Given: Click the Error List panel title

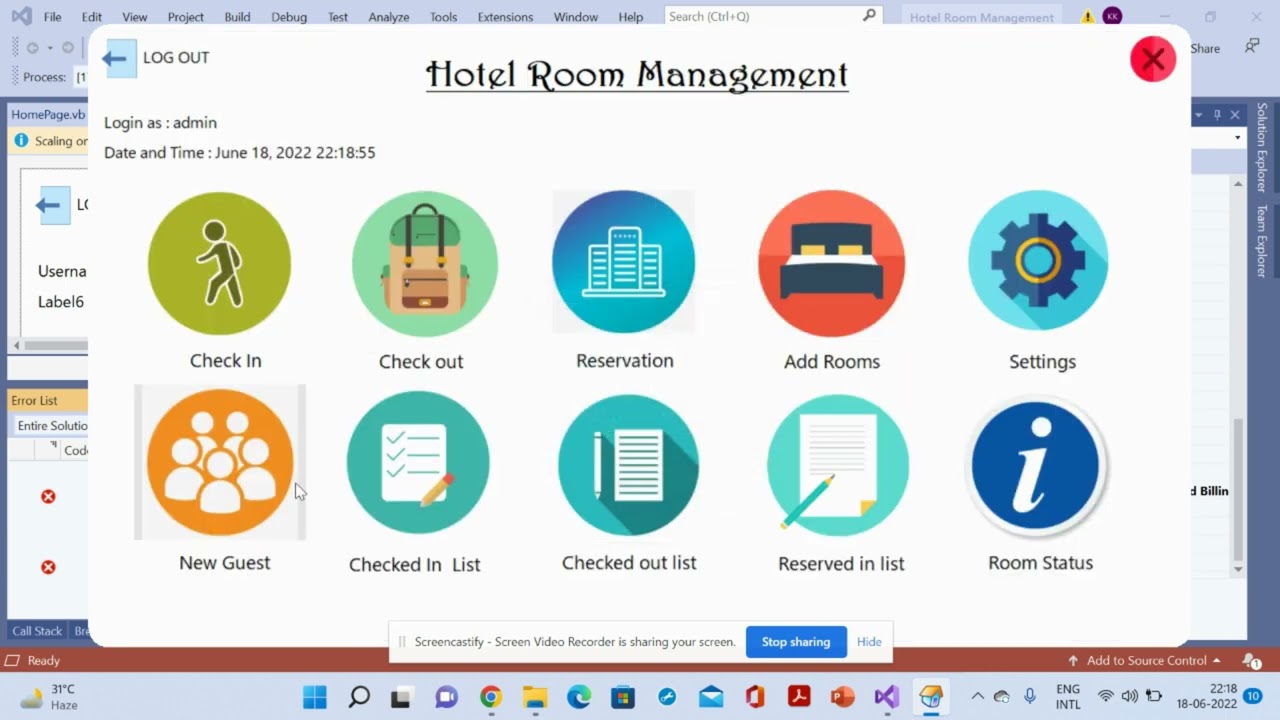Looking at the screenshot, I should tap(35, 400).
